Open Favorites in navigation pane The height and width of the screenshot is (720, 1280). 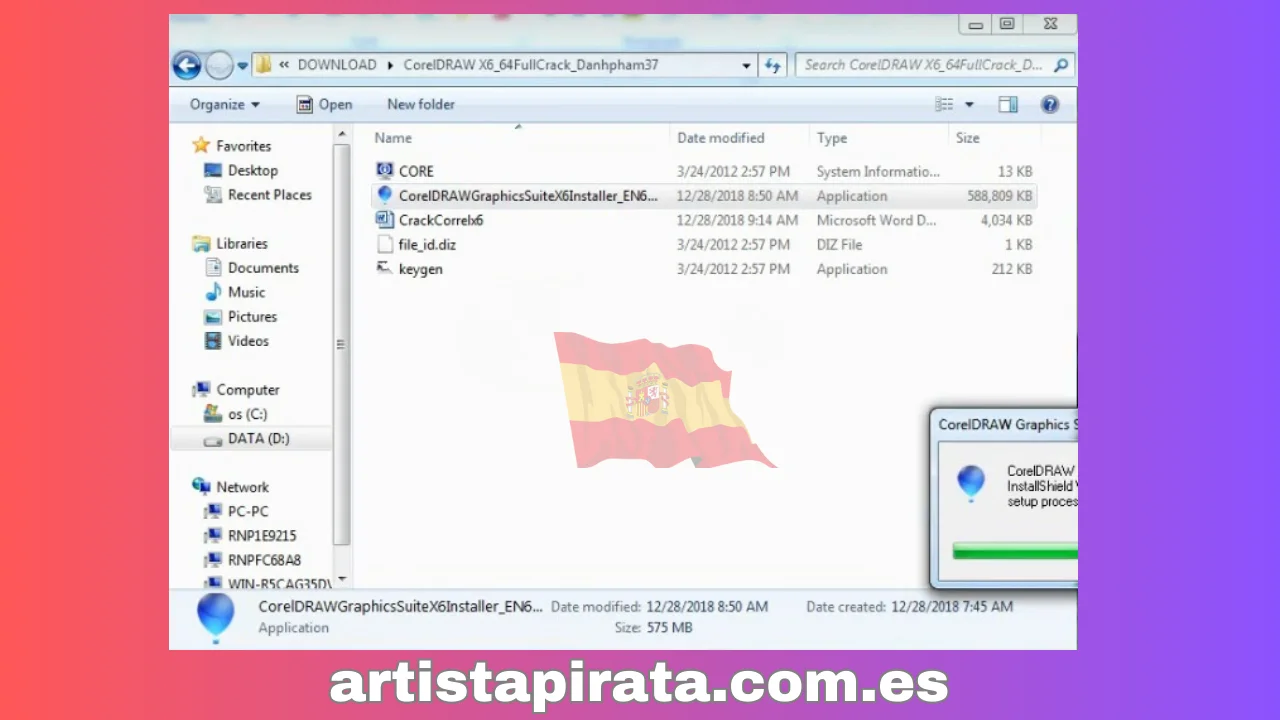click(x=243, y=146)
